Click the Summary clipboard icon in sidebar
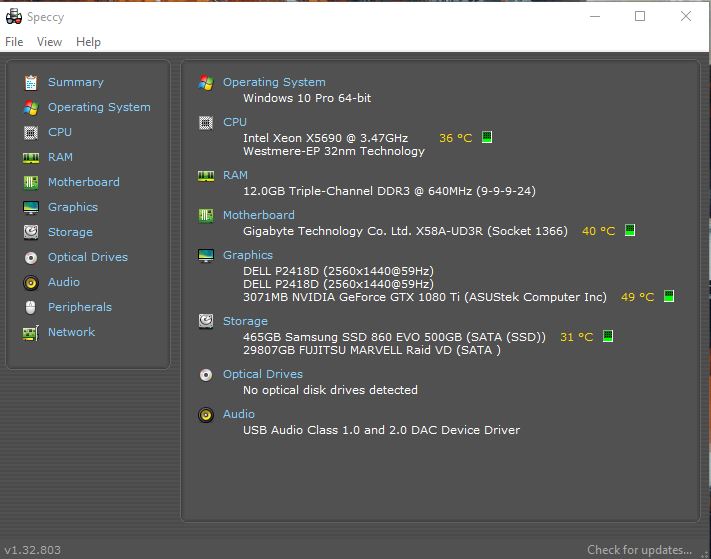Viewport: 711px width, 559px height. click(x=31, y=83)
